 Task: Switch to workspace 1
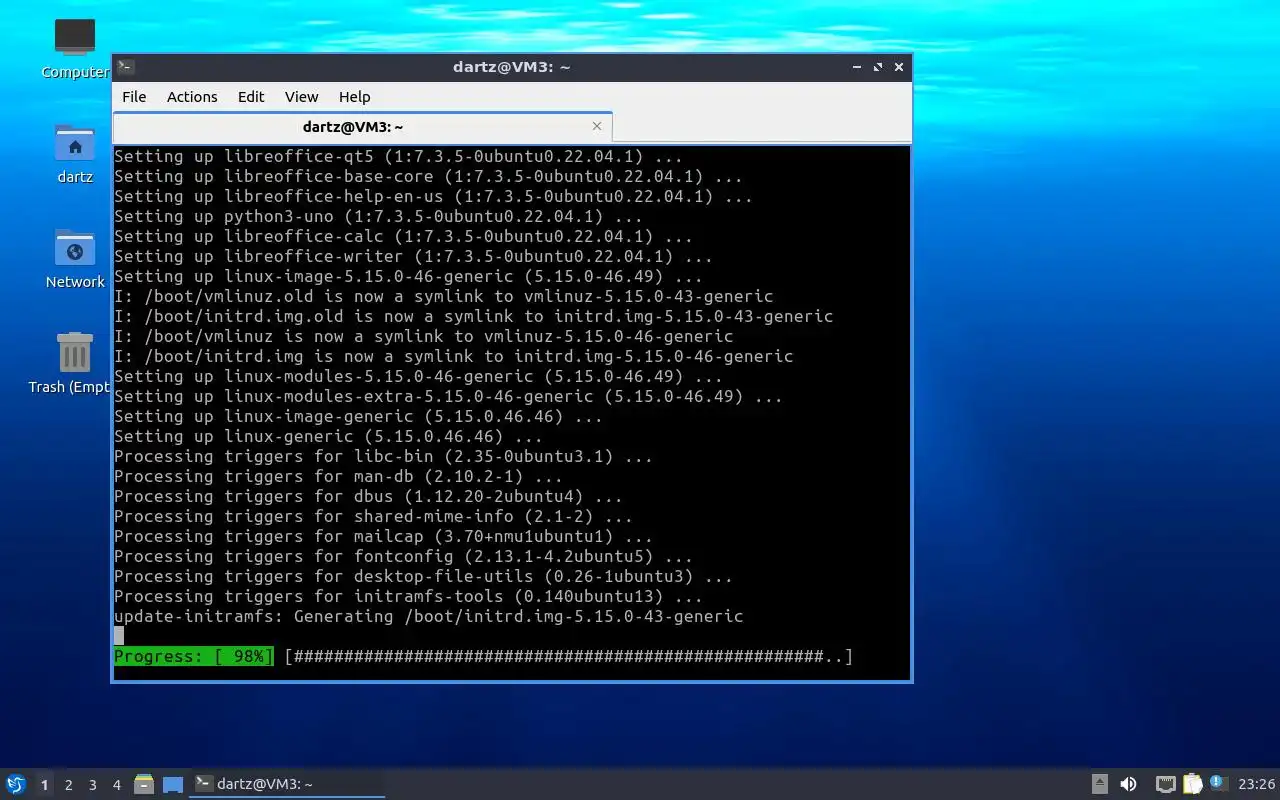(x=44, y=785)
